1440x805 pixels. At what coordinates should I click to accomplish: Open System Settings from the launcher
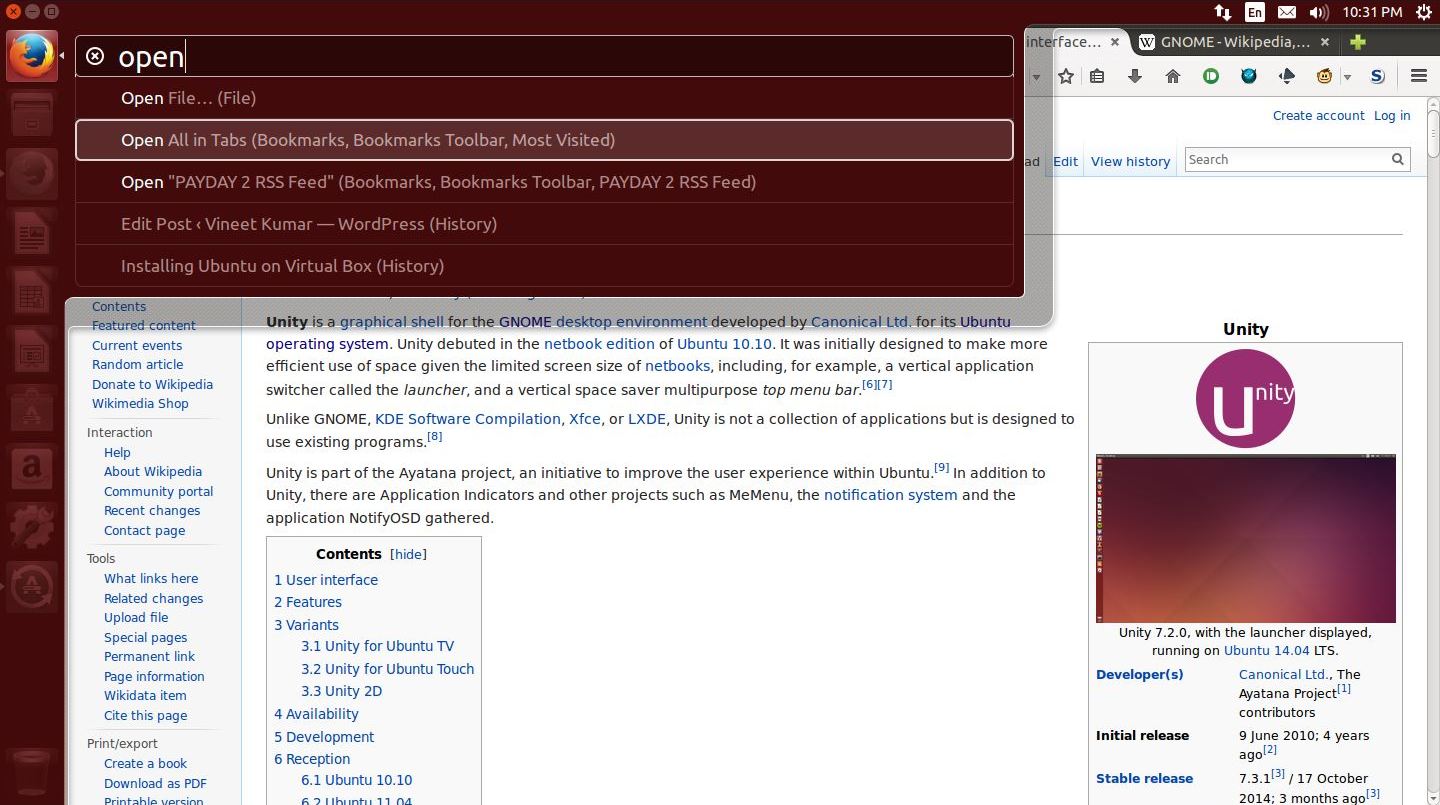[x=32, y=526]
